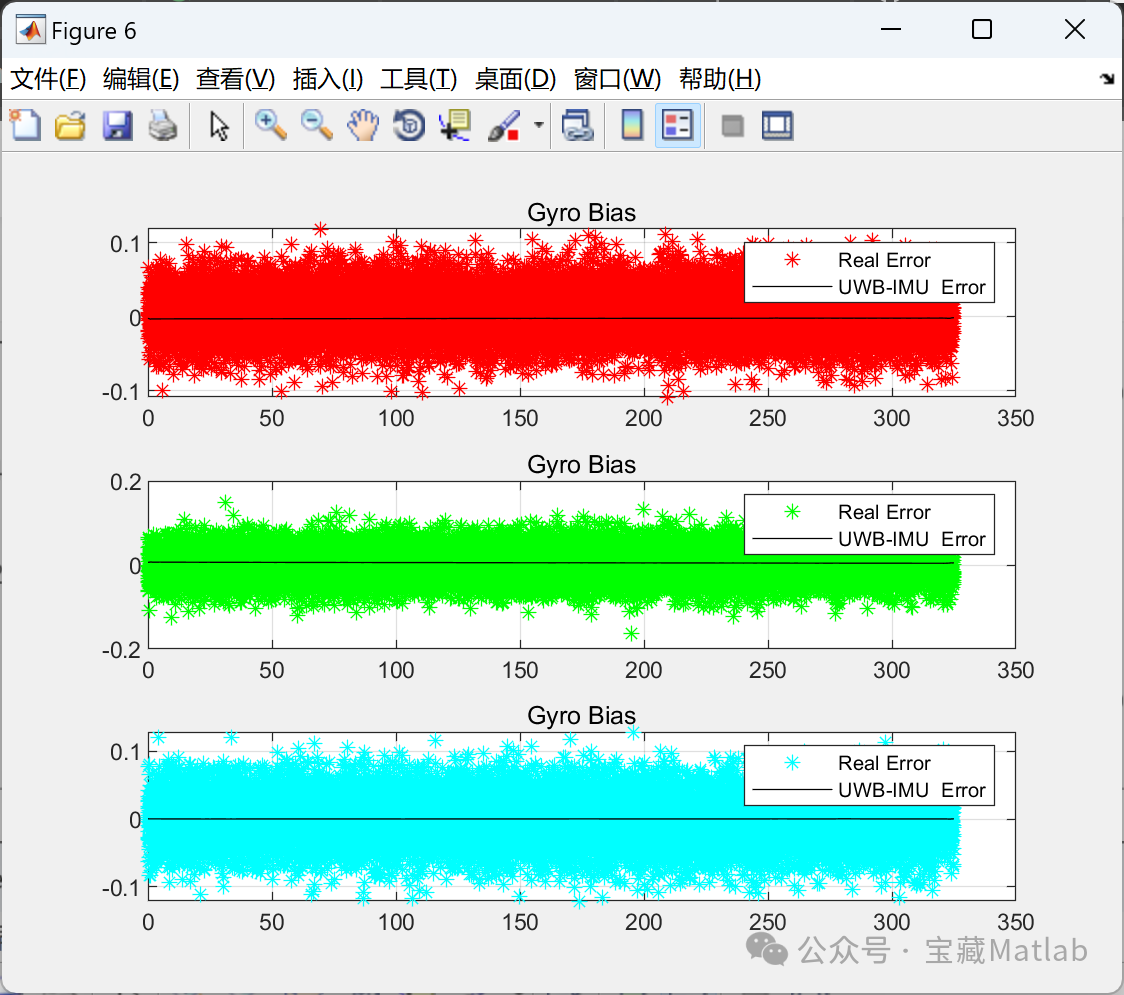Enable the Data Cursor tool
This screenshot has width=1124, height=995.
click(x=454, y=125)
